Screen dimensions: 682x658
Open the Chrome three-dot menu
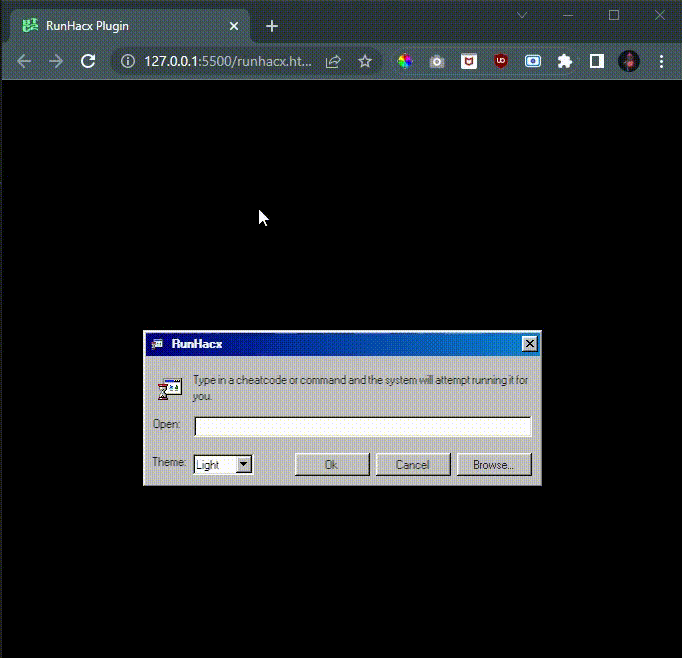(x=661, y=61)
